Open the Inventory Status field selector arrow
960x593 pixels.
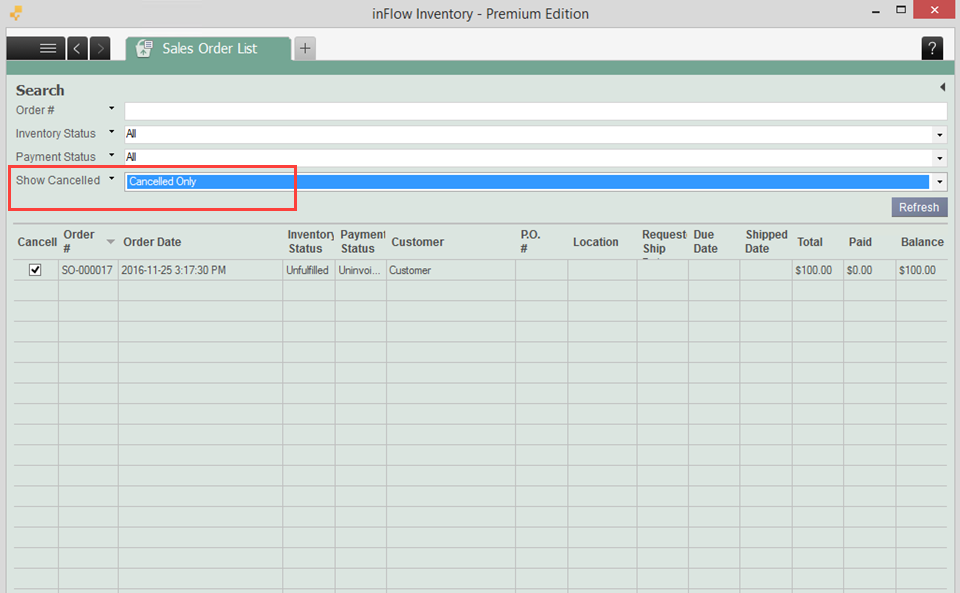point(111,132)
